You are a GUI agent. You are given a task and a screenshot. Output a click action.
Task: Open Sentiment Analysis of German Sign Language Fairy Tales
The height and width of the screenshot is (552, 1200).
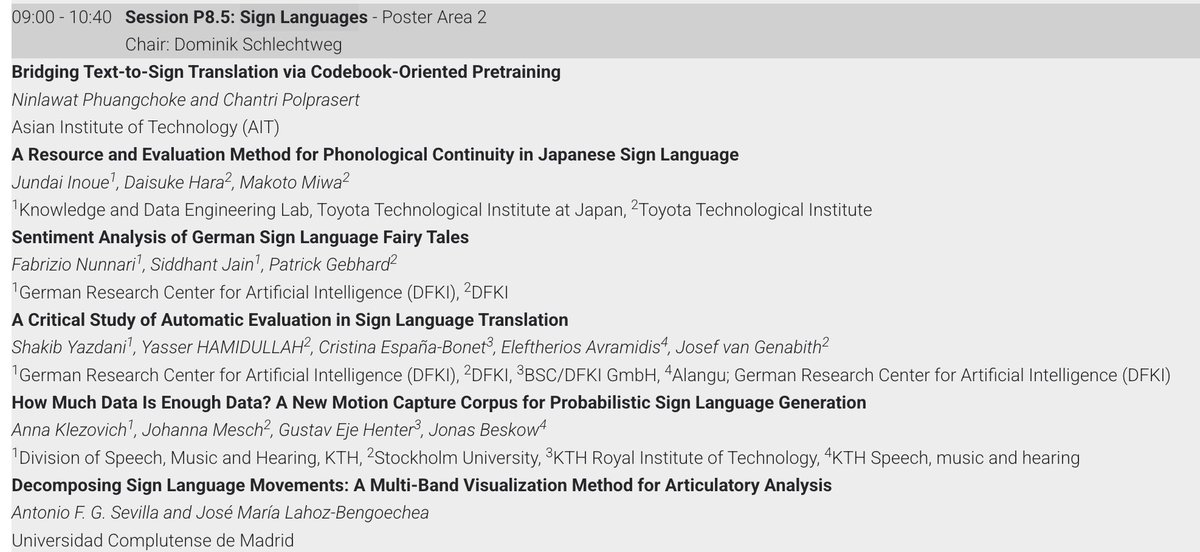(x=240, y=237)
